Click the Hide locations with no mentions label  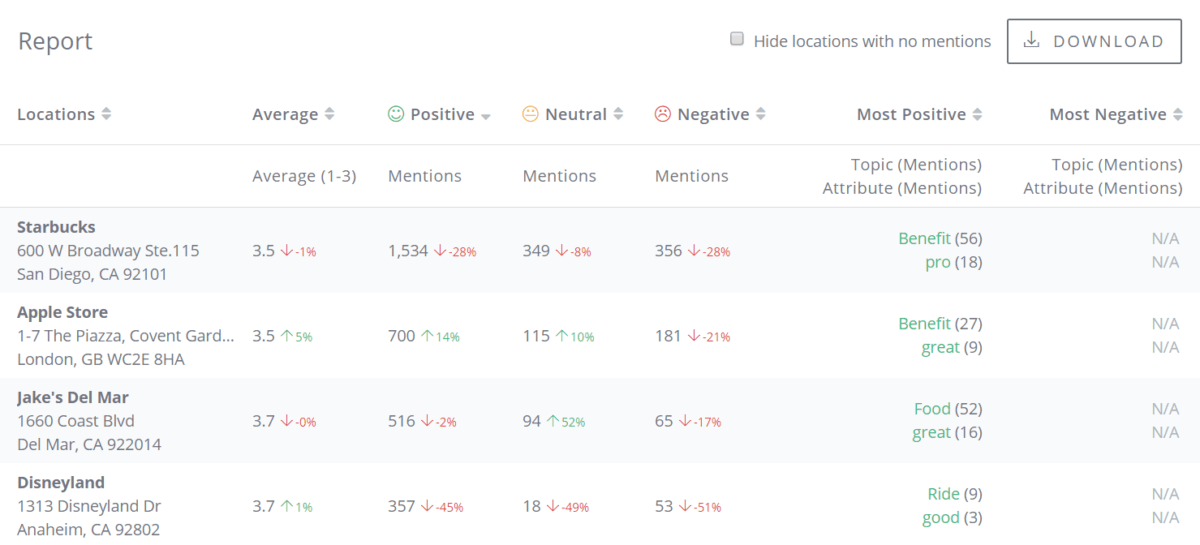point(872,41)
